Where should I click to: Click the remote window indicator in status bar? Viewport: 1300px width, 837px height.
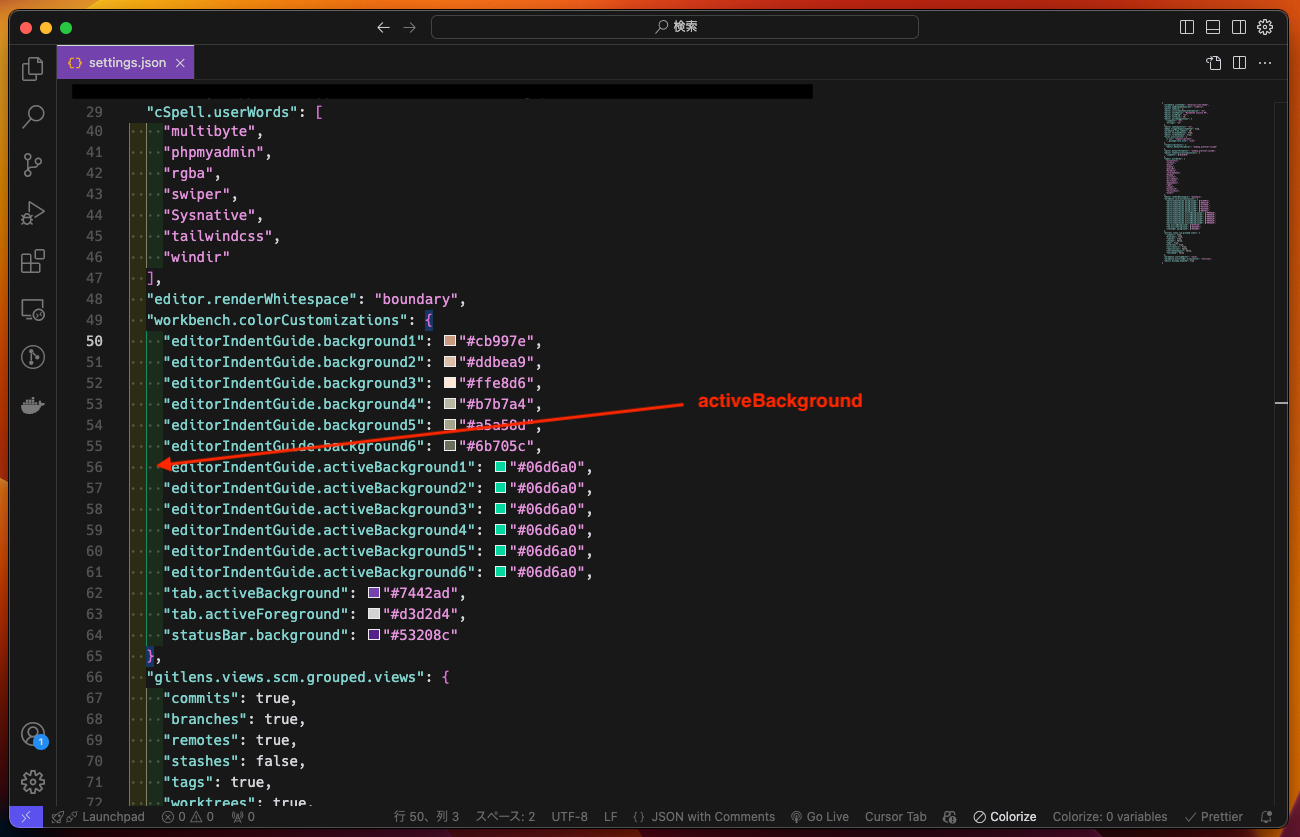tap(26, 817)
